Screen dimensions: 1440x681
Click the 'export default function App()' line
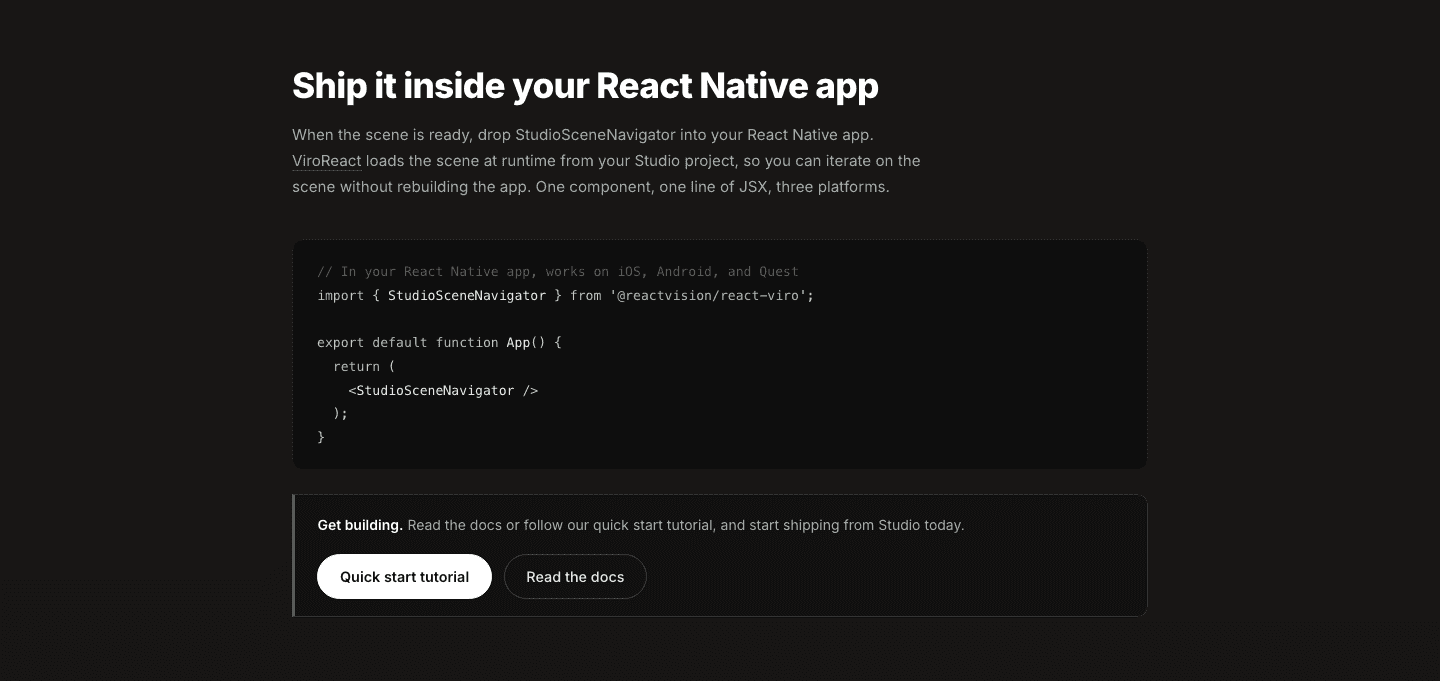point(440,343)
